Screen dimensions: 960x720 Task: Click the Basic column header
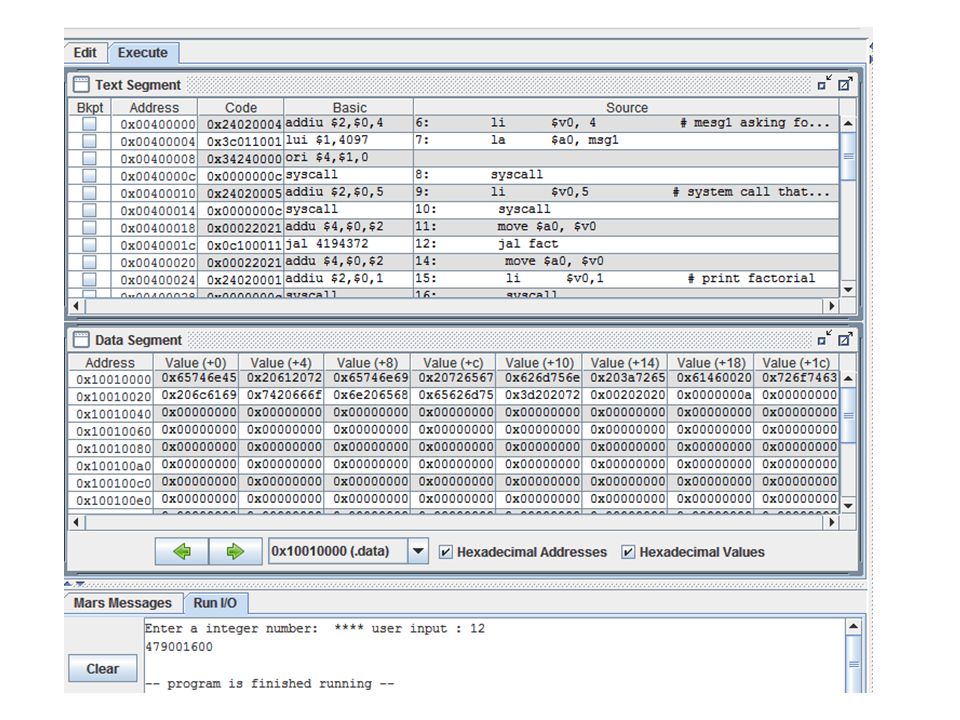349,108
